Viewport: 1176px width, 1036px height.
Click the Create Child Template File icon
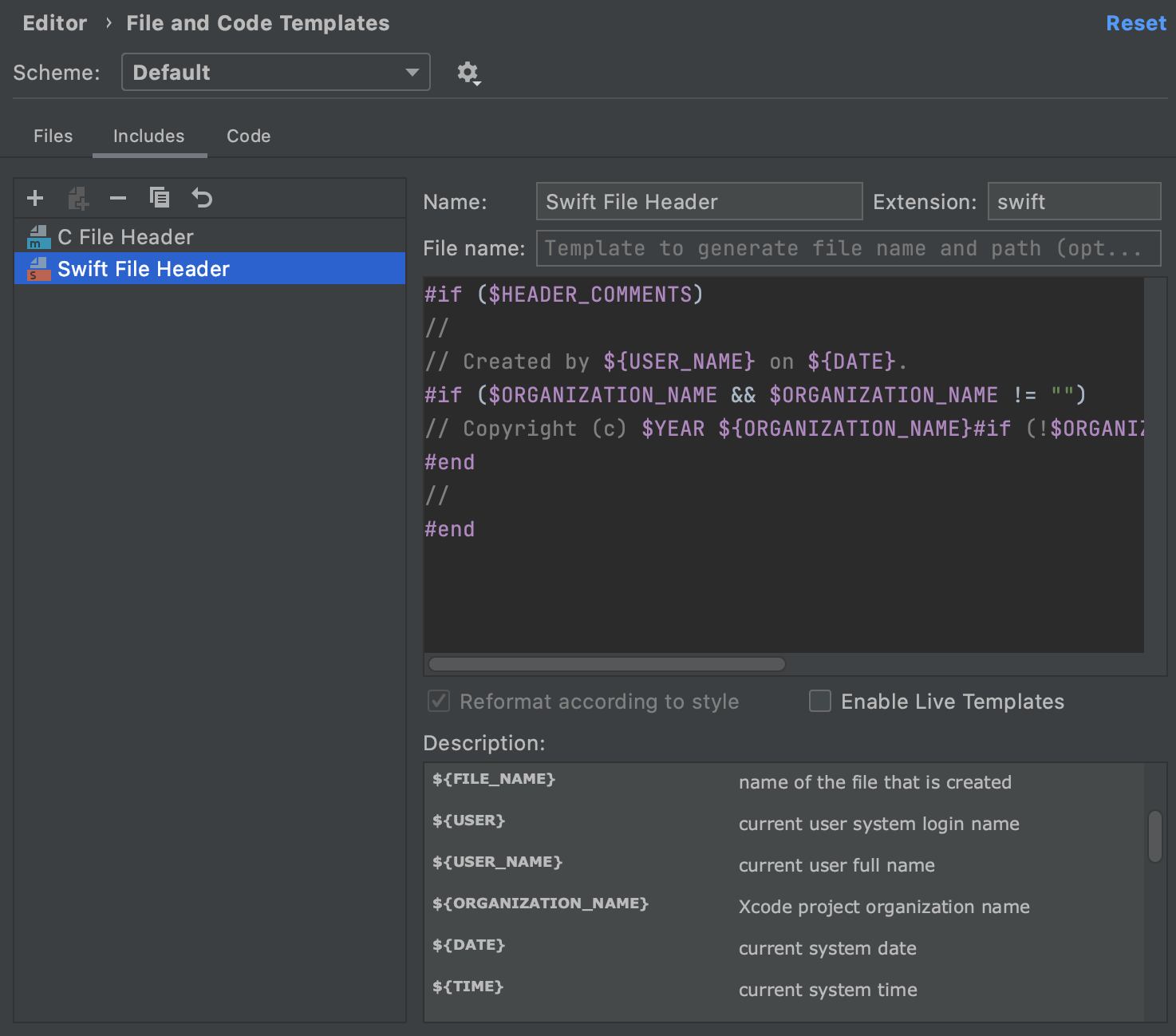point(78,198)
